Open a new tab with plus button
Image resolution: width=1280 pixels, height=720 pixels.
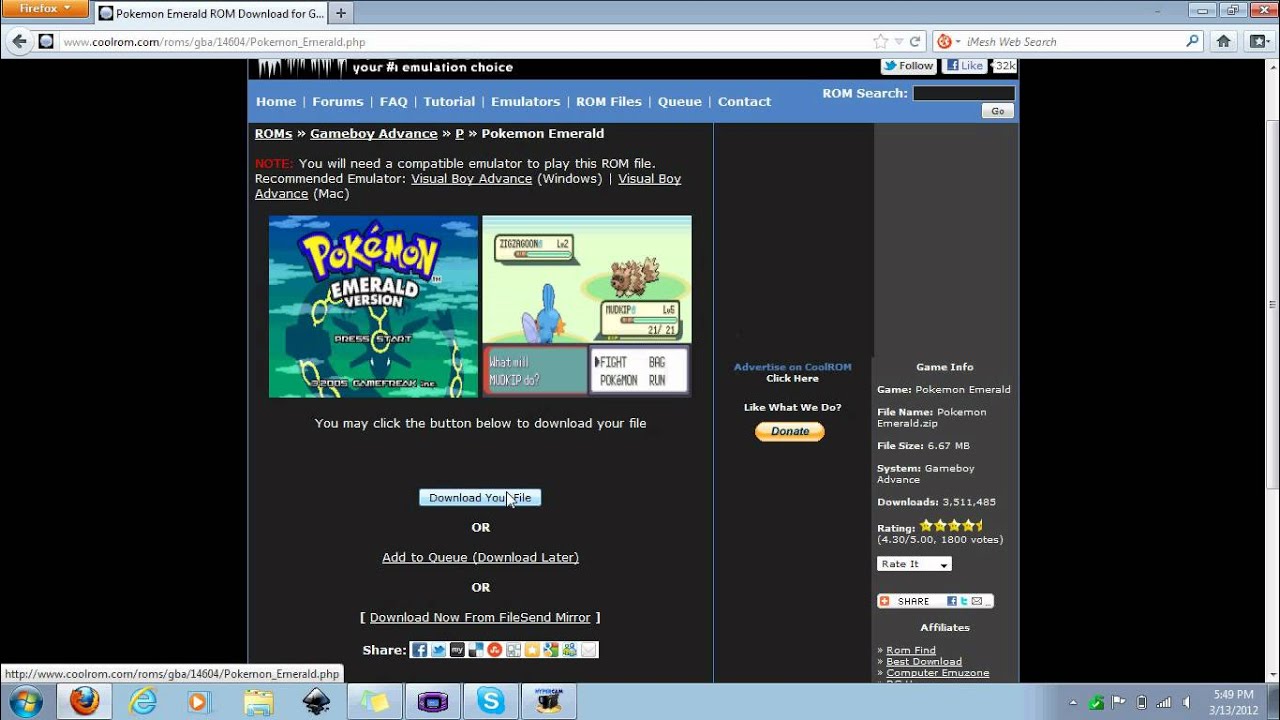341,13
